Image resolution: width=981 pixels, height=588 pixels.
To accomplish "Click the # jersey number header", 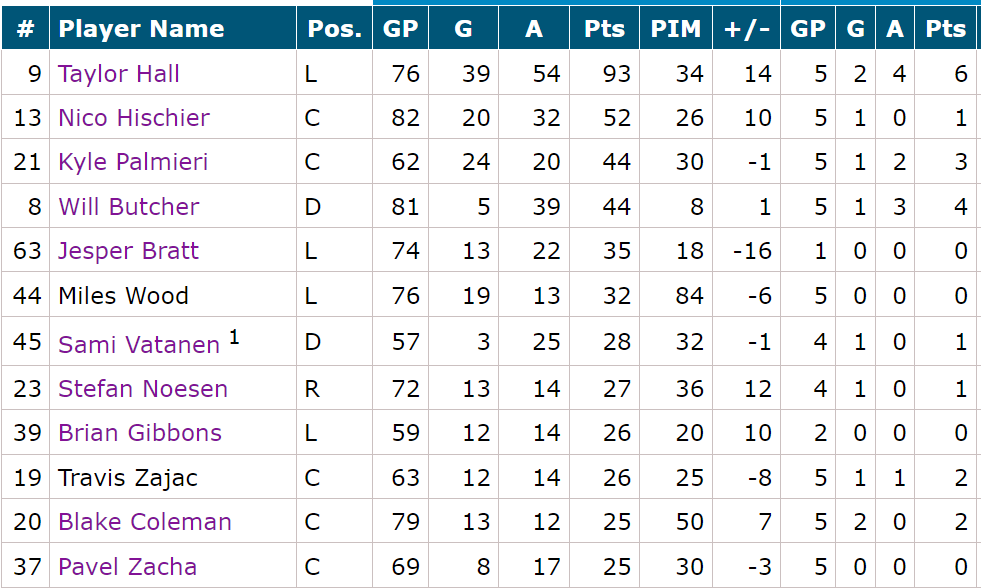I will [x=26, y=29].
